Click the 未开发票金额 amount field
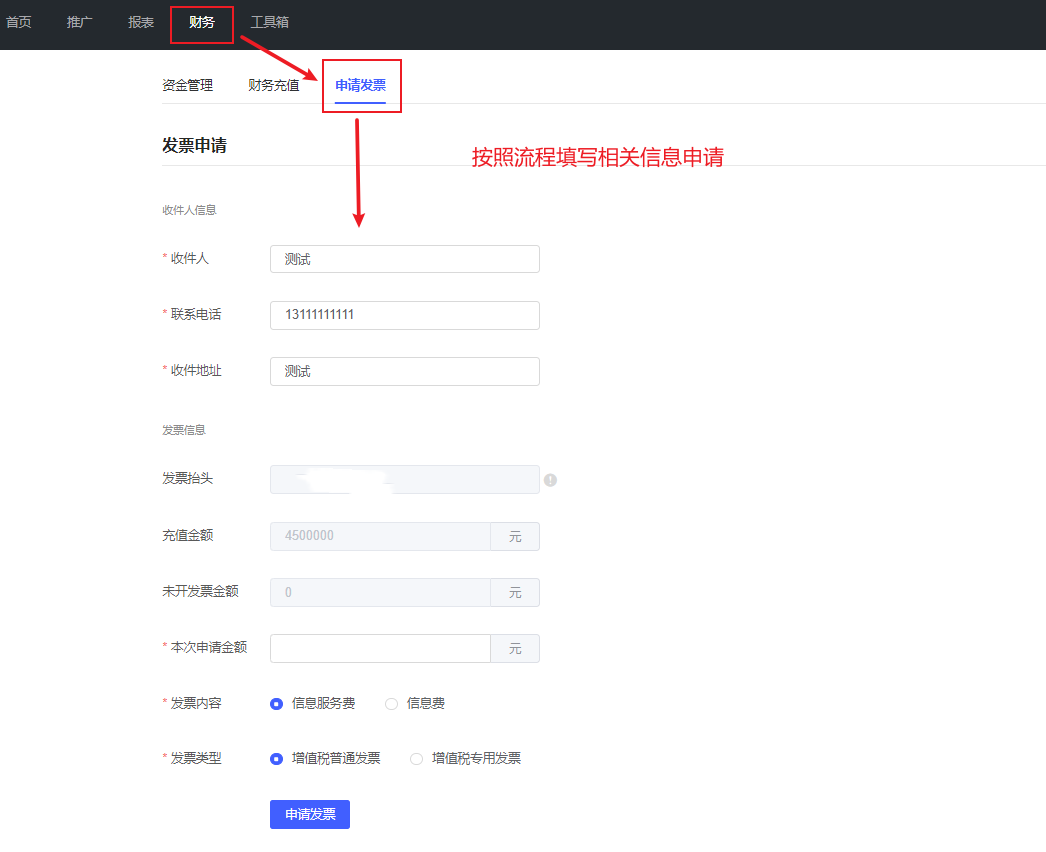1046x852 pixels. tap(380, 592)
